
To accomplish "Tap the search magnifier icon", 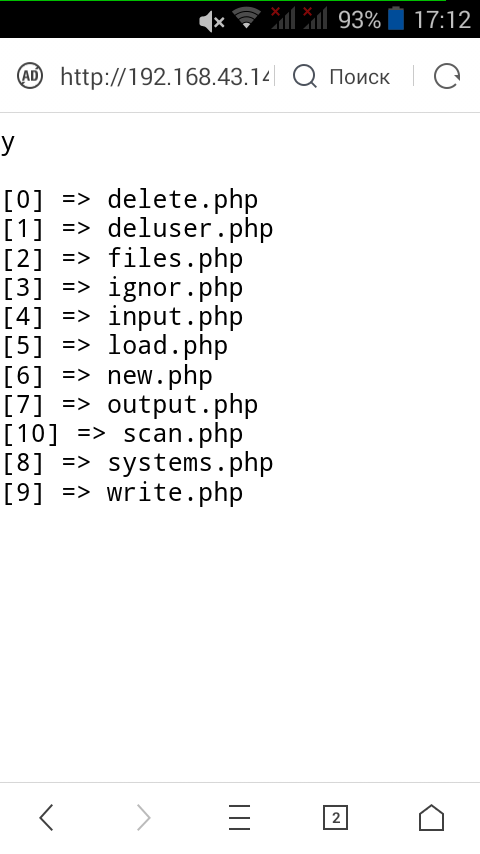I will [305, 76].
